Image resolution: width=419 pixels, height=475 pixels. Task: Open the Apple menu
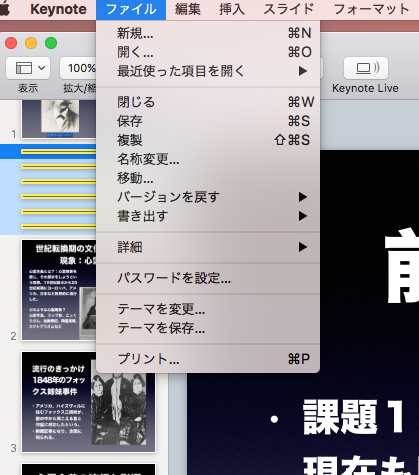(5, 9)
